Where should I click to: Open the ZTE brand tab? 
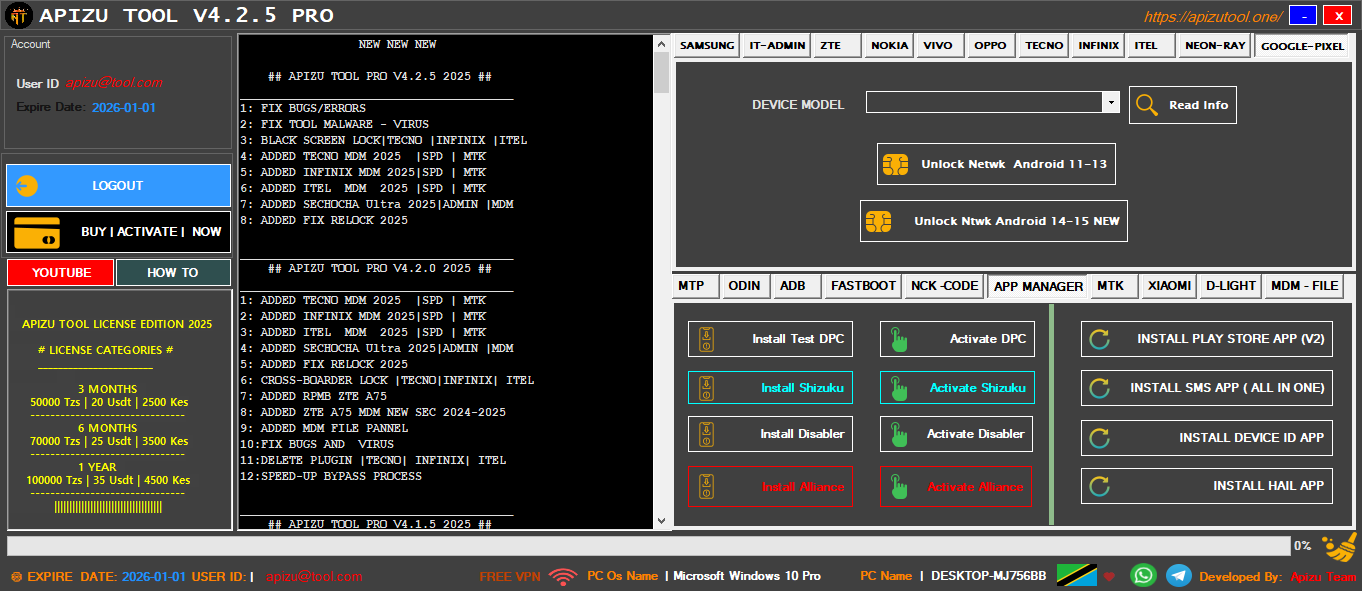pyautogui.click(x=836, y=46)
